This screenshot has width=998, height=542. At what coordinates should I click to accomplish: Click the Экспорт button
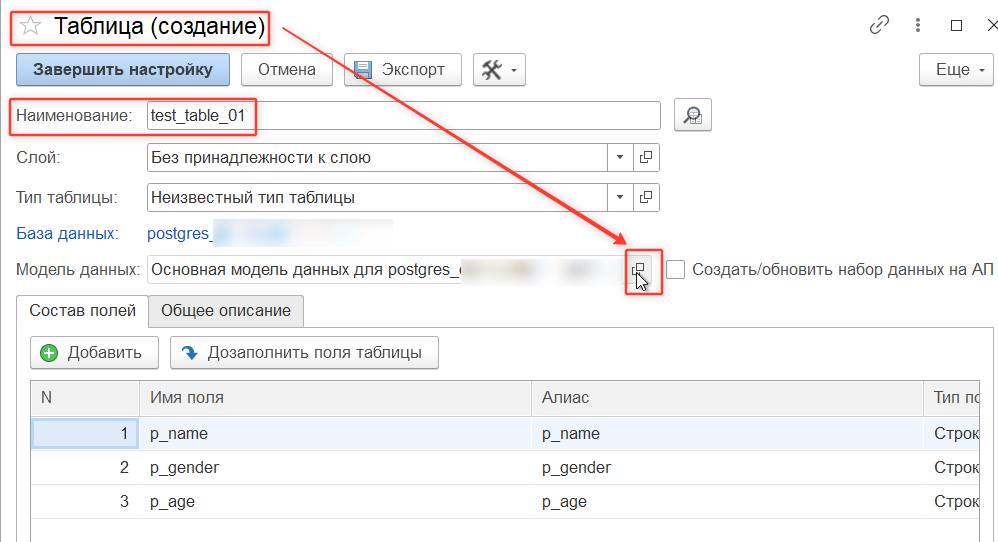click(402, 70)
